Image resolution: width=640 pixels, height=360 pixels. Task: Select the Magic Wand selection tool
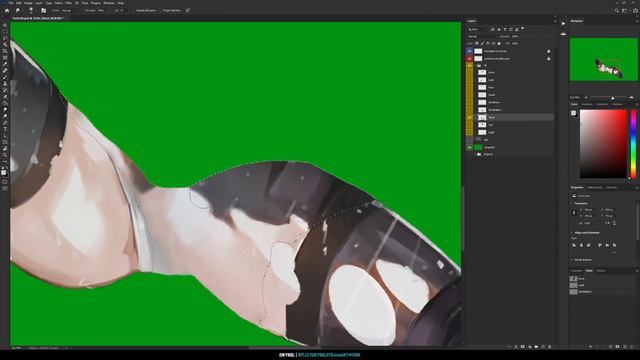[x=5, y=44]
